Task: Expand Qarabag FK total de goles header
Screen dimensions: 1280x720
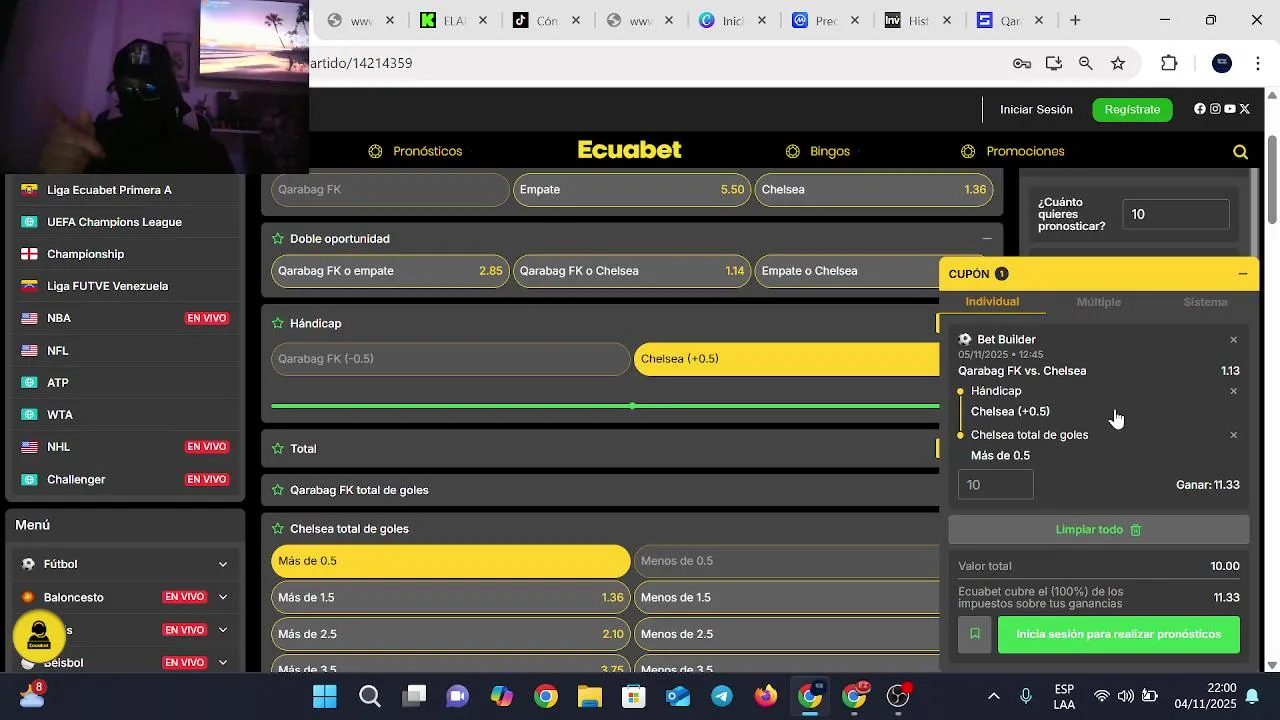Action: coord(600,490)
